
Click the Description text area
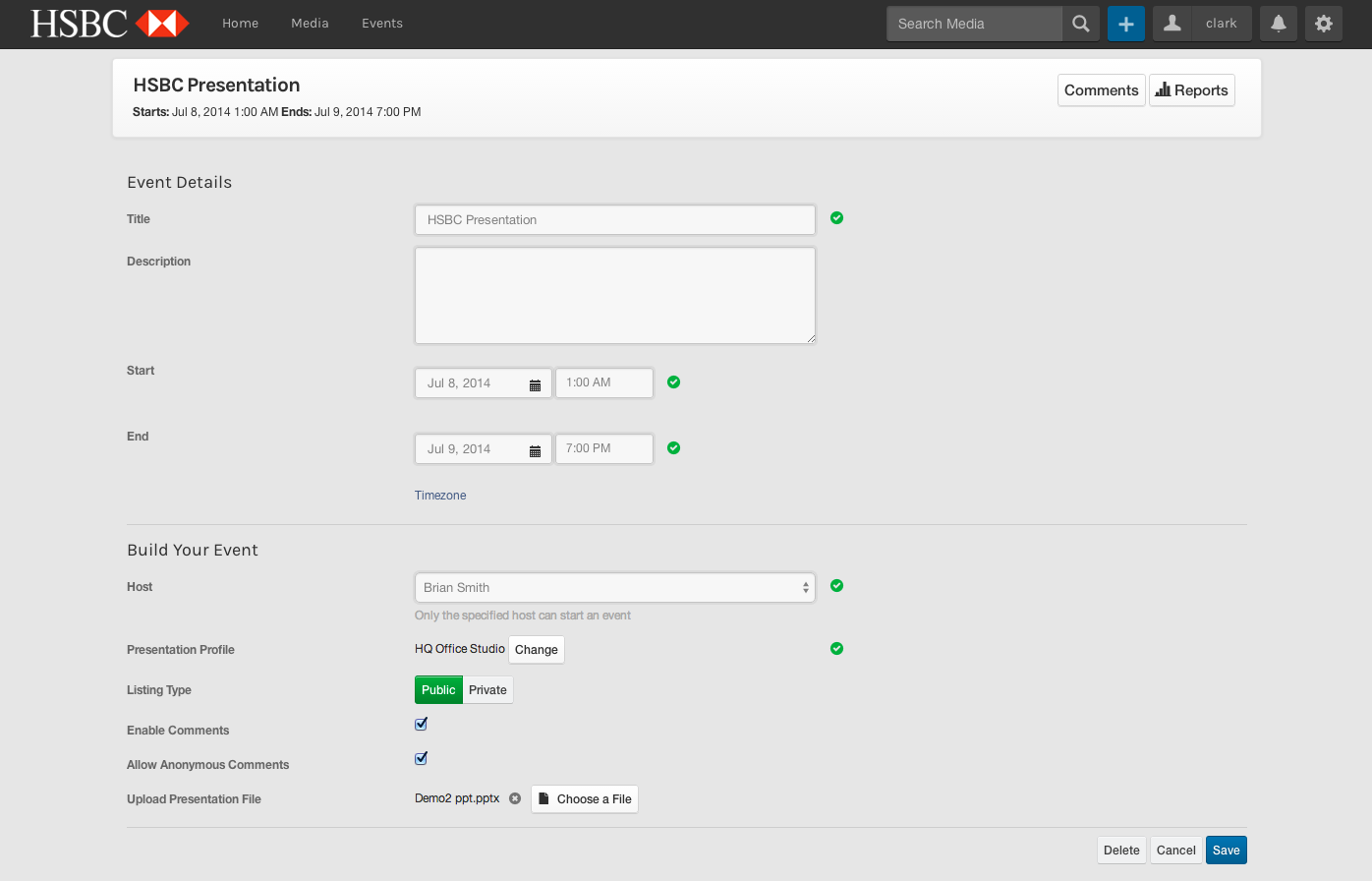[x=615, y=296]
